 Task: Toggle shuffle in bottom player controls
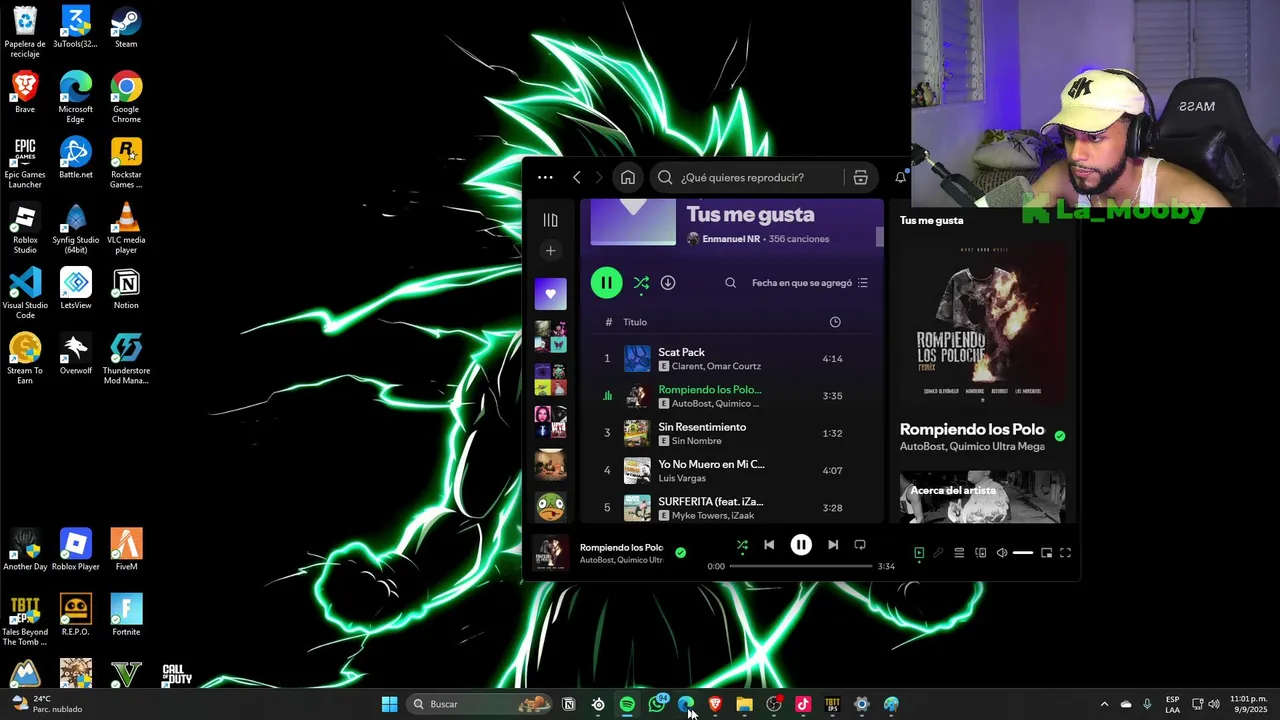(x=742, y=545)
